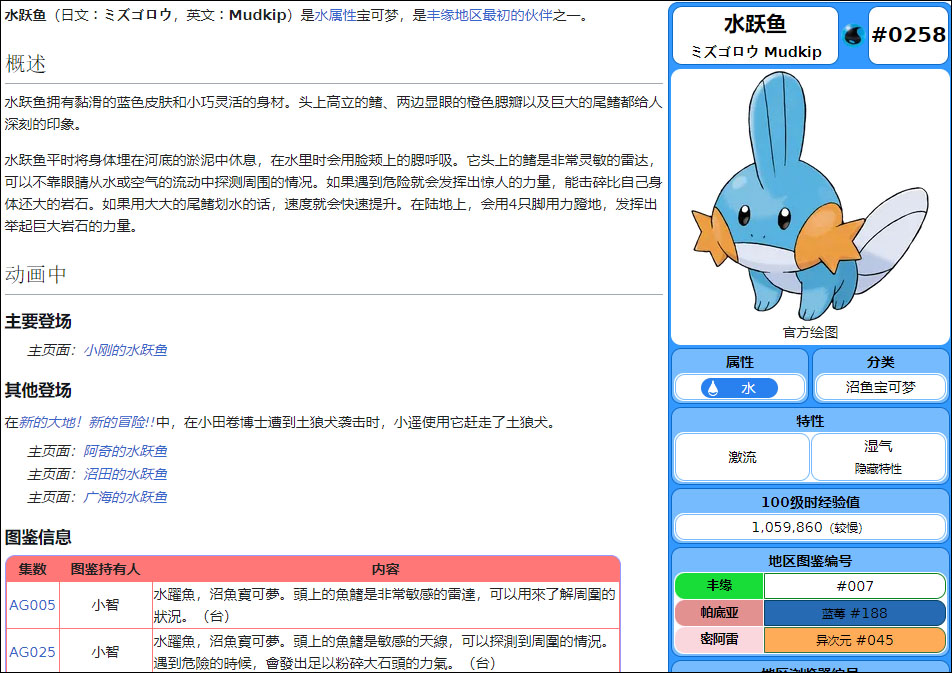The height and width of the screenshot is (673, 952).
Task: Click the 图鉴信息 subheading
Action: pyautogui.click(x=38, y=537)
